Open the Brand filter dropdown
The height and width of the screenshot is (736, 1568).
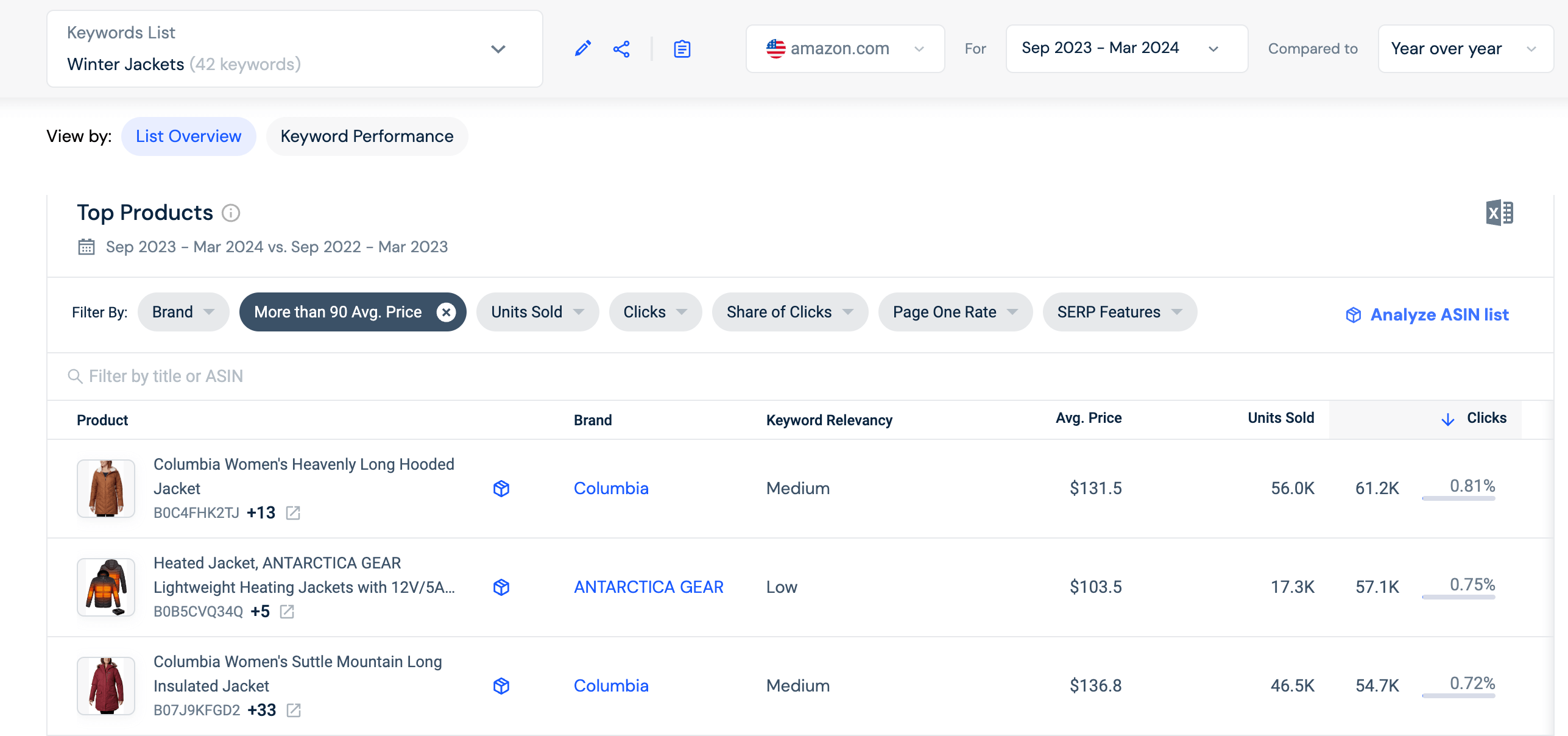[183, 312]
